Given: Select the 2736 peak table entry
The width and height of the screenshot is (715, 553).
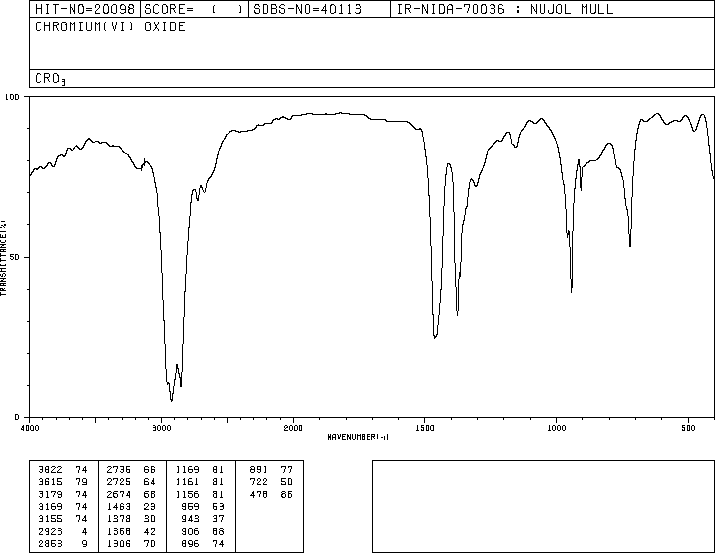Looking at the screenshot, I should coord(119,470).
